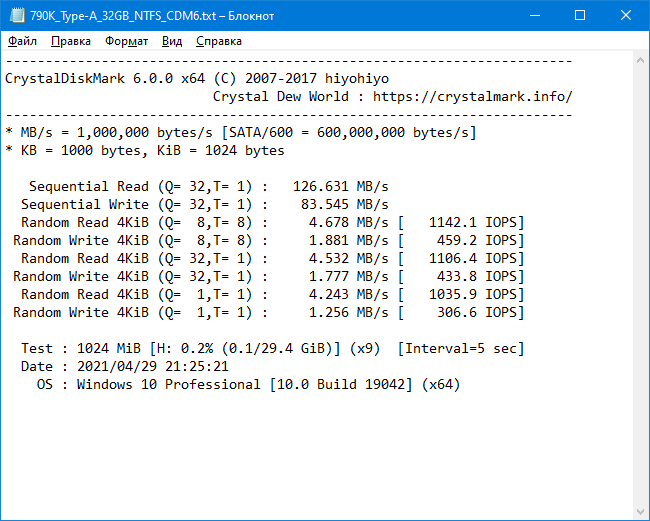Click the window title 790K_Type-A_32GB_NTFS_CDM6.txt
The width and height of the screenshot is (650, 521).
pos(123,16)
